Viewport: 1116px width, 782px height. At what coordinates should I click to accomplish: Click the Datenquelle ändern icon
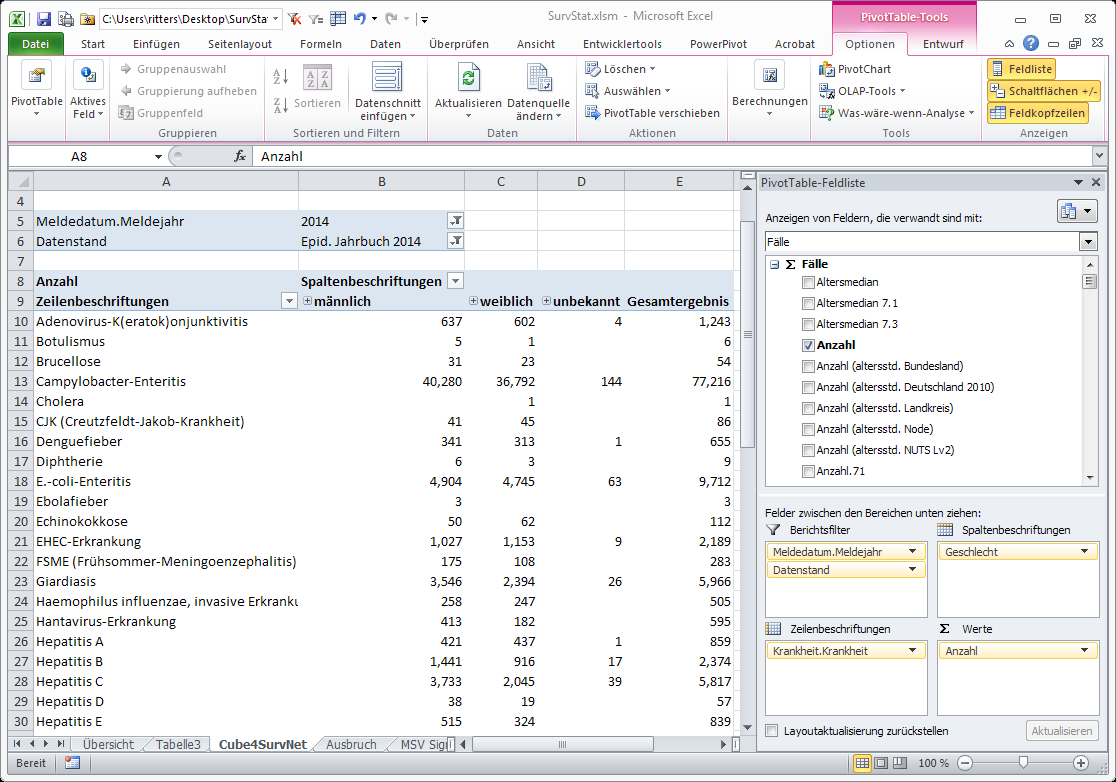(x=538, y=78)
